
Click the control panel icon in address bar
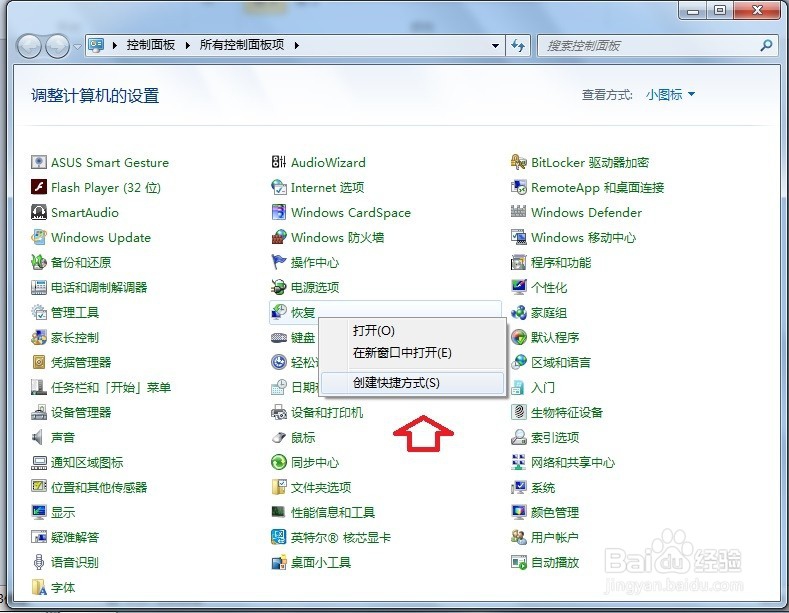click(x=96, y=45)
